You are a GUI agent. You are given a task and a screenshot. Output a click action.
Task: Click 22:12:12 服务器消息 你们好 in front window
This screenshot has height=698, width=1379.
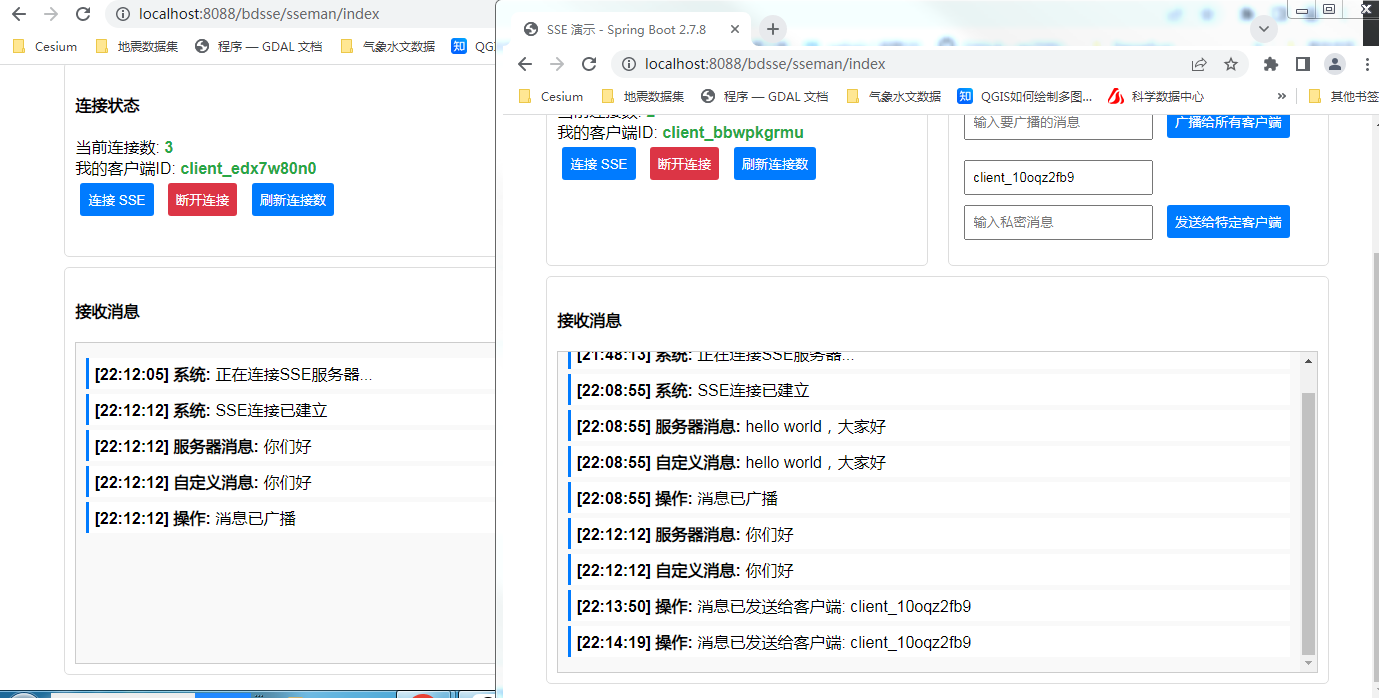point(929,534)
